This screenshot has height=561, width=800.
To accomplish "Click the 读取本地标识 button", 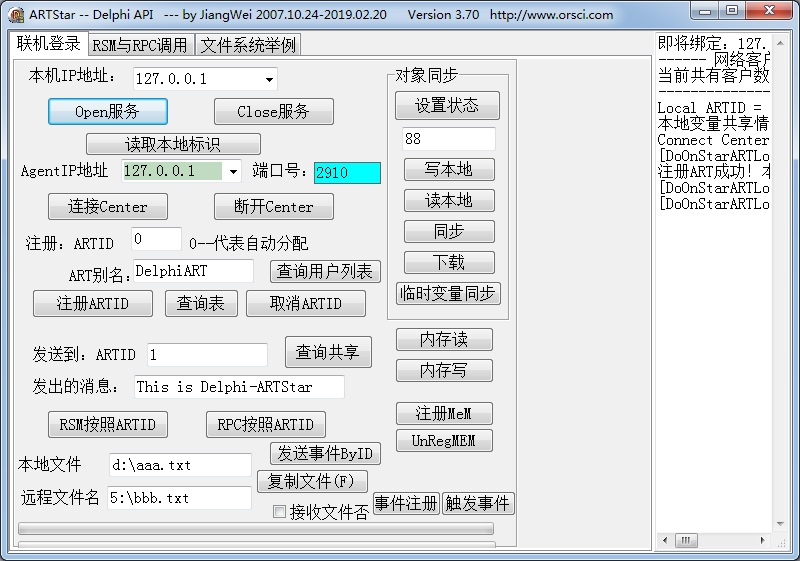I will 173,144.
